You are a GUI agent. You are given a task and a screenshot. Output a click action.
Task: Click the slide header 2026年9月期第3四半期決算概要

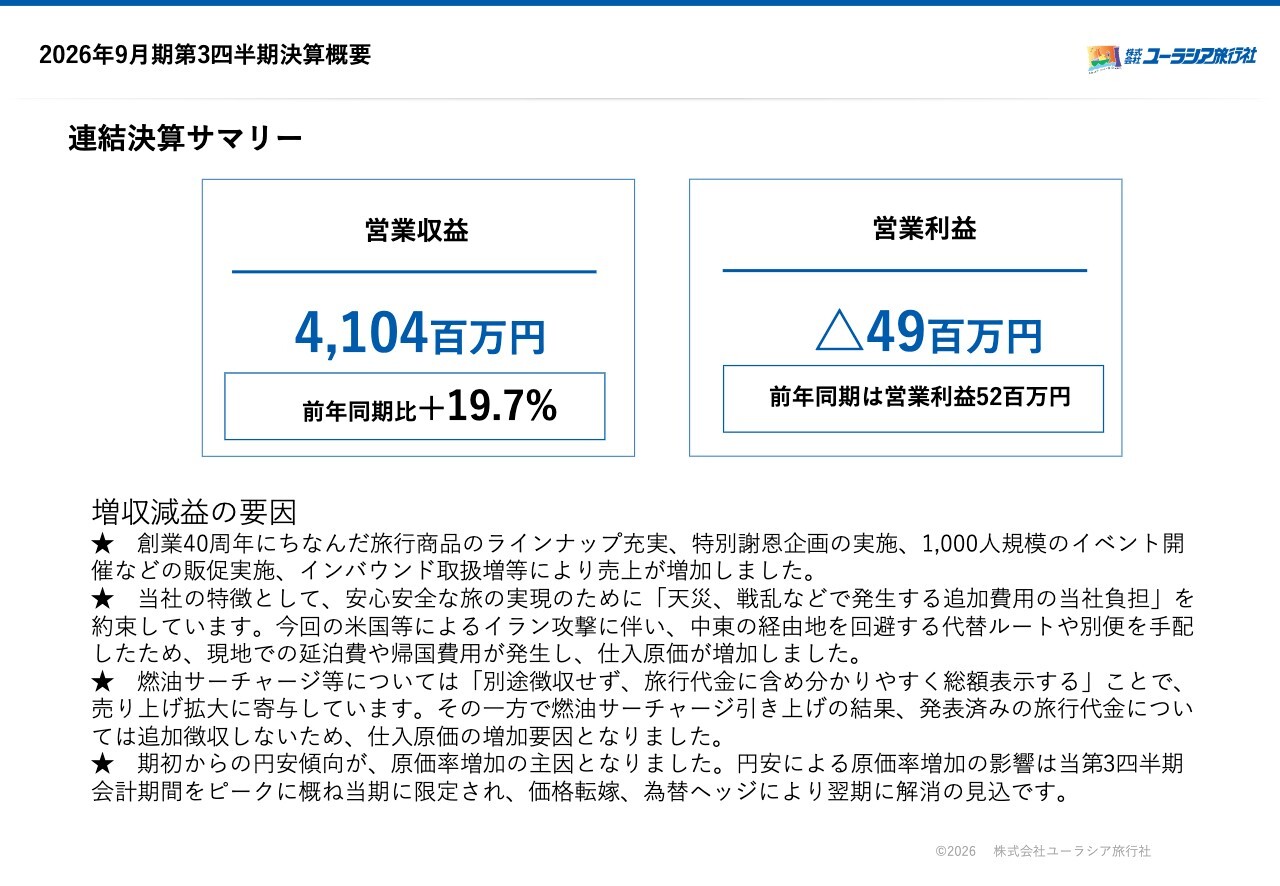(205, 55)
